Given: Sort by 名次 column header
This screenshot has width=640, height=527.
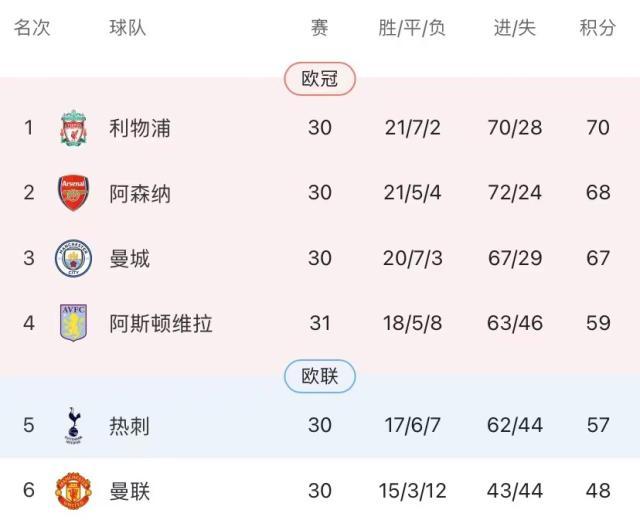Looking at the screenshot, I should tap(31, 28).
